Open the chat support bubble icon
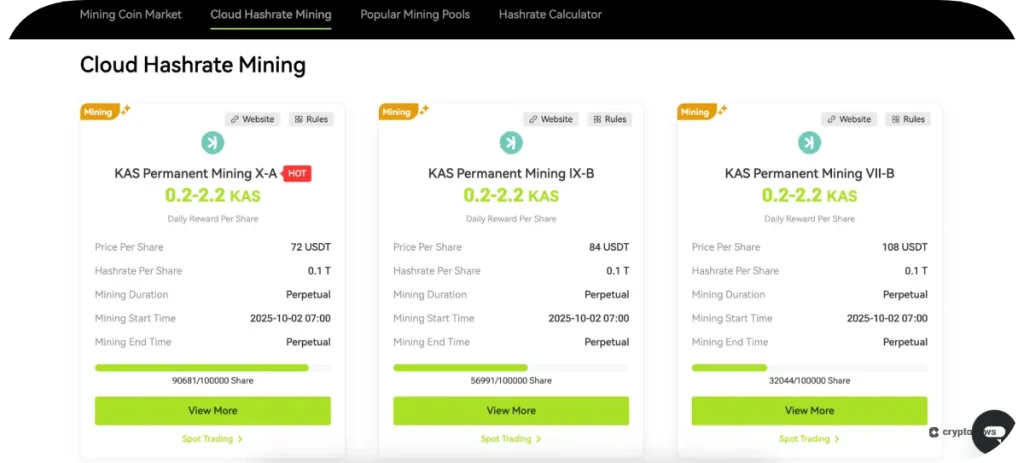1024x463 pixels. pyautogui.click(x=994, y=432)
